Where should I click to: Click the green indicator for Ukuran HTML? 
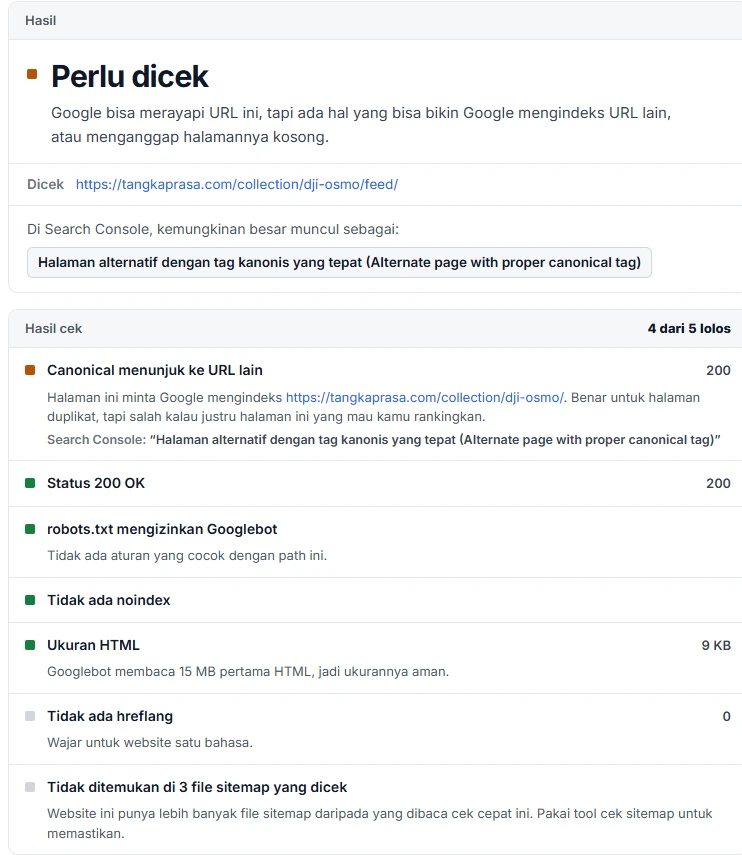click(30, 645)
